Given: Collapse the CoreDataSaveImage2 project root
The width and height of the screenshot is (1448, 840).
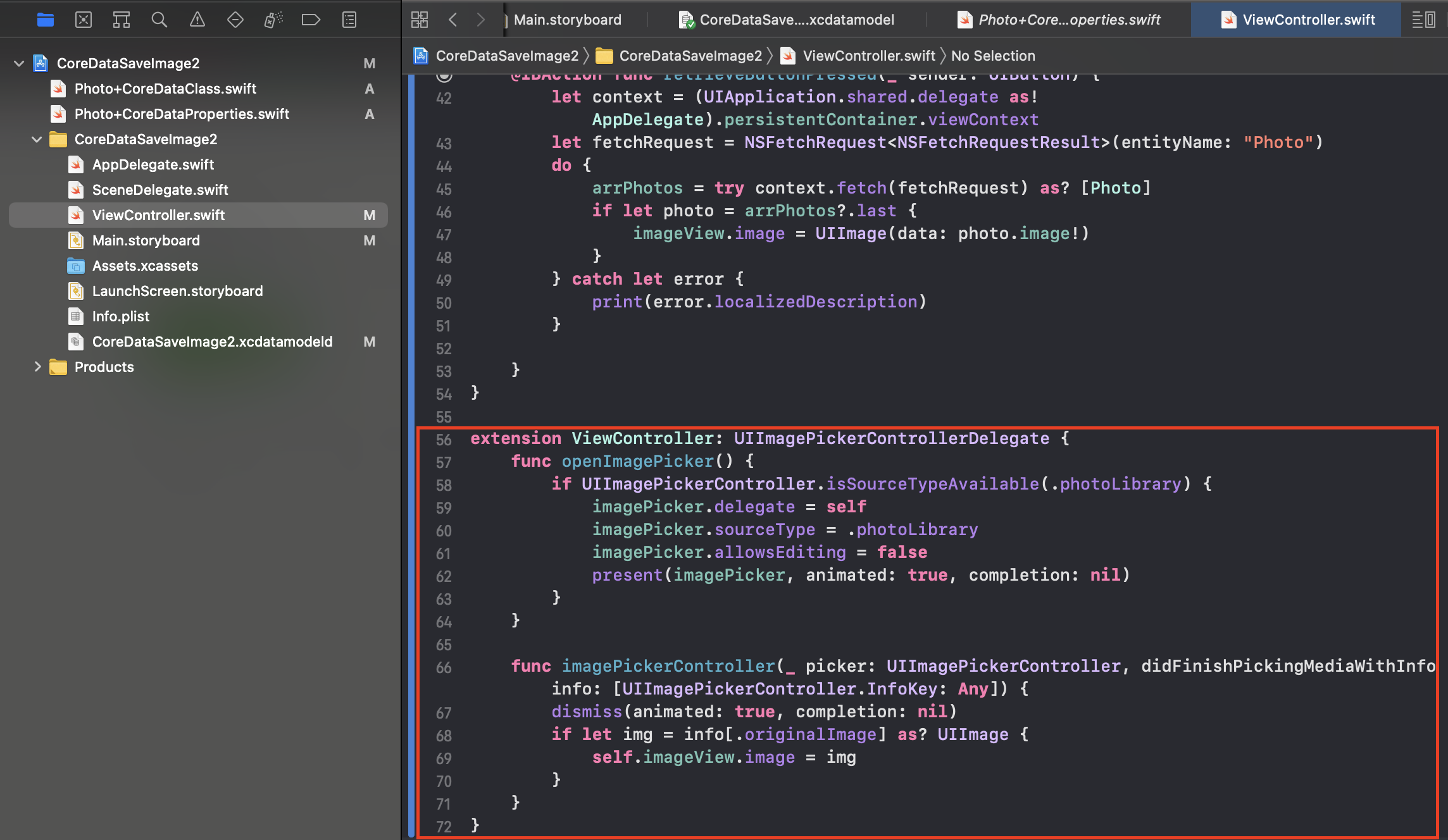Looking at the screenshot, I should tap(19, 63).
